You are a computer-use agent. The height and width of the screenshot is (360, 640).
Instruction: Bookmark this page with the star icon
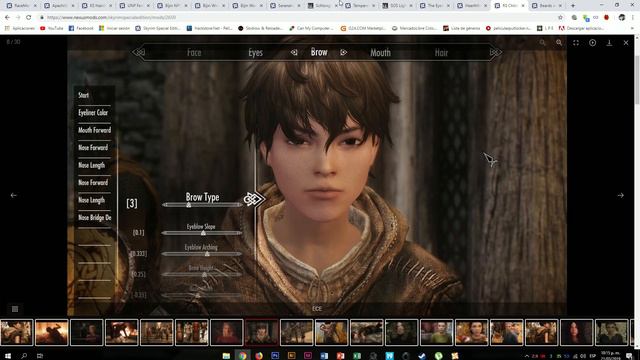coord(560,18)
